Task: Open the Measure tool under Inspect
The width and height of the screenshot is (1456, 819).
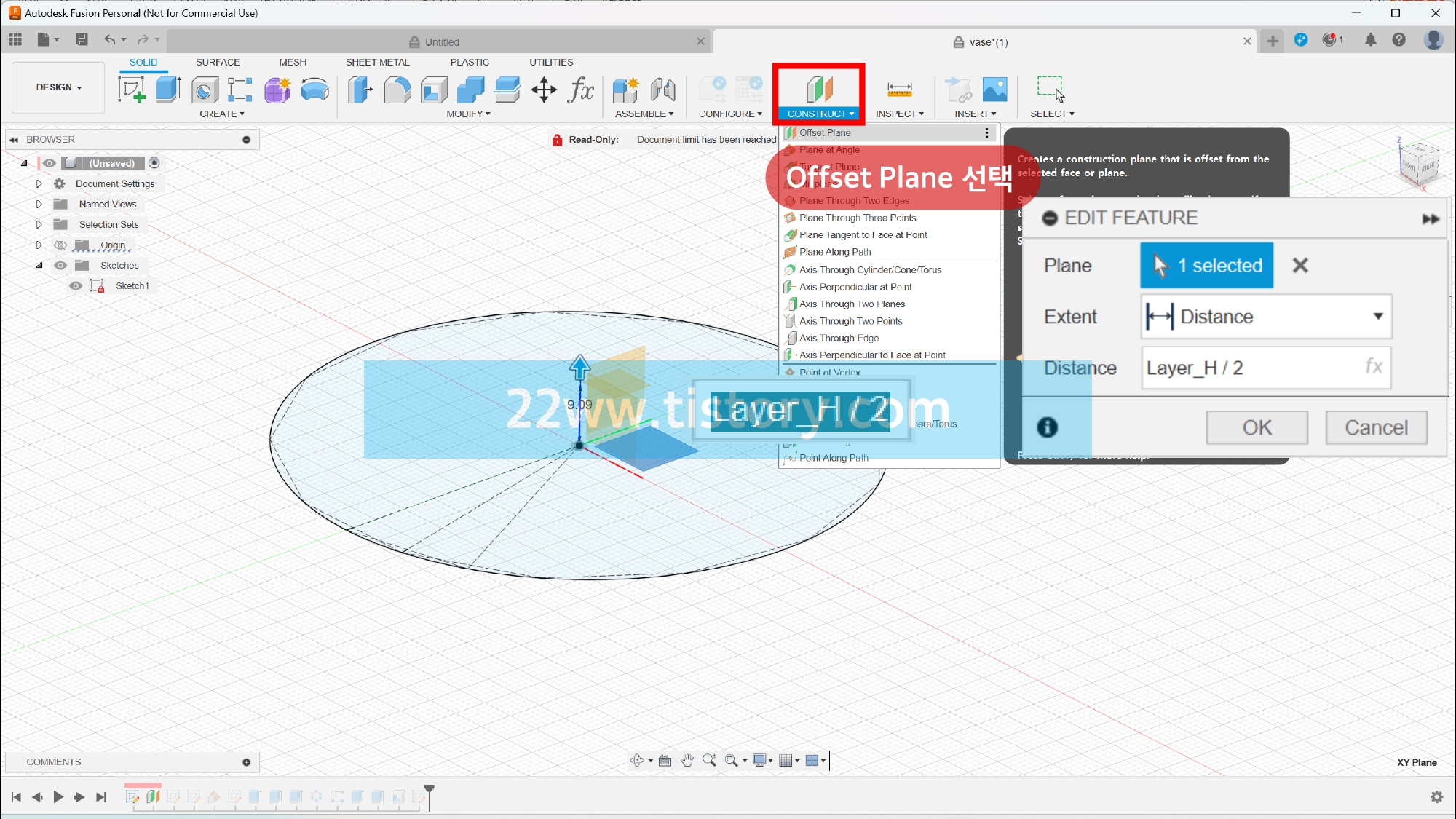Action: click(x=899, y=90)
